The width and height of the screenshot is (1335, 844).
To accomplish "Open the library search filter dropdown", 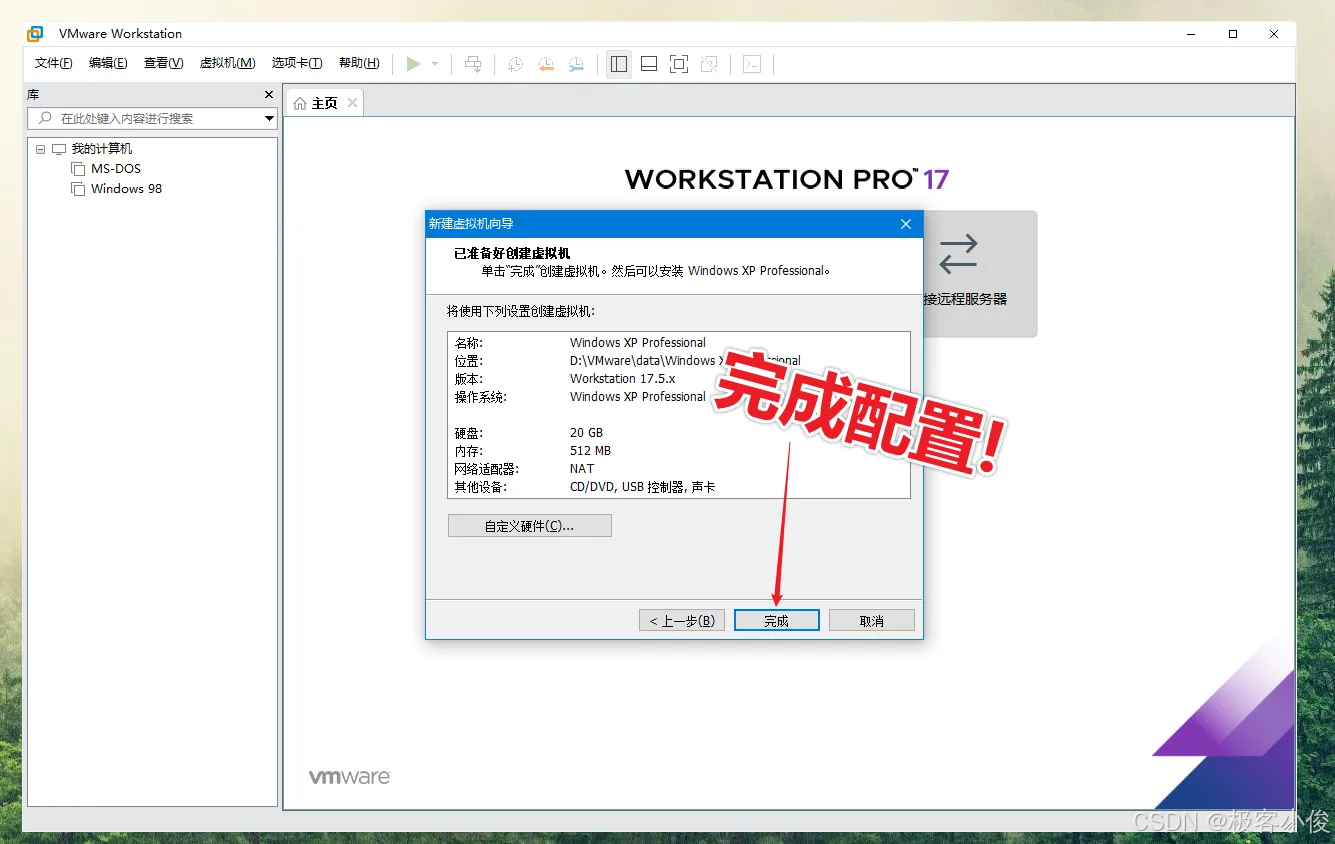I will 269,118.
